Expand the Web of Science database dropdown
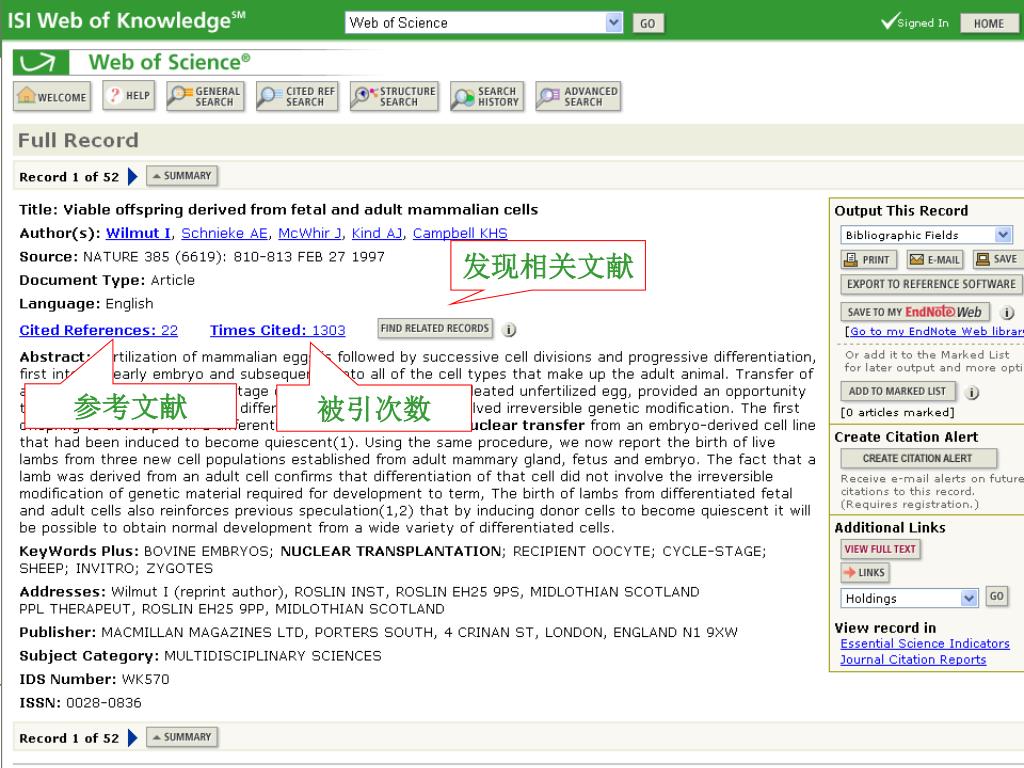 [613, 23]
